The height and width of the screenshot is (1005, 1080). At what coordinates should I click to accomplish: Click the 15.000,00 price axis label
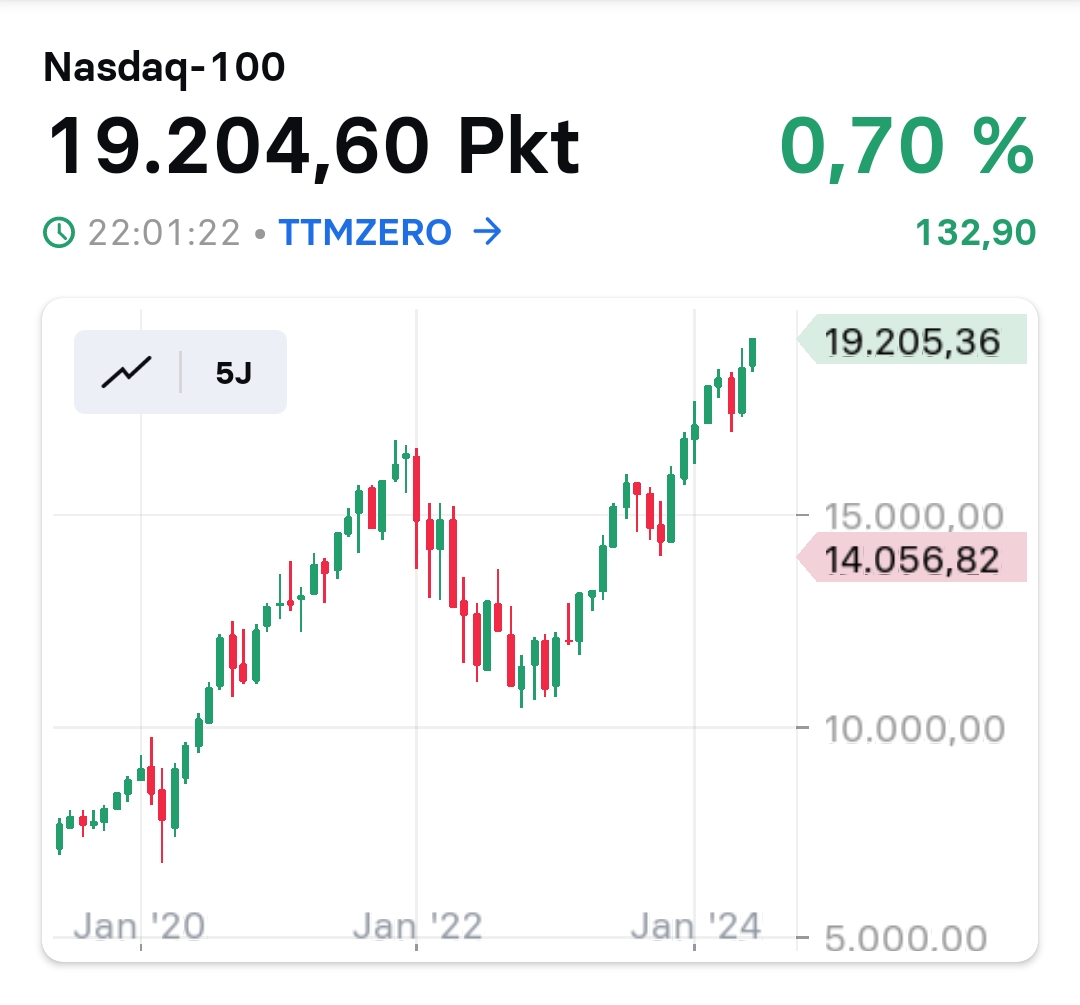point(914,516)
